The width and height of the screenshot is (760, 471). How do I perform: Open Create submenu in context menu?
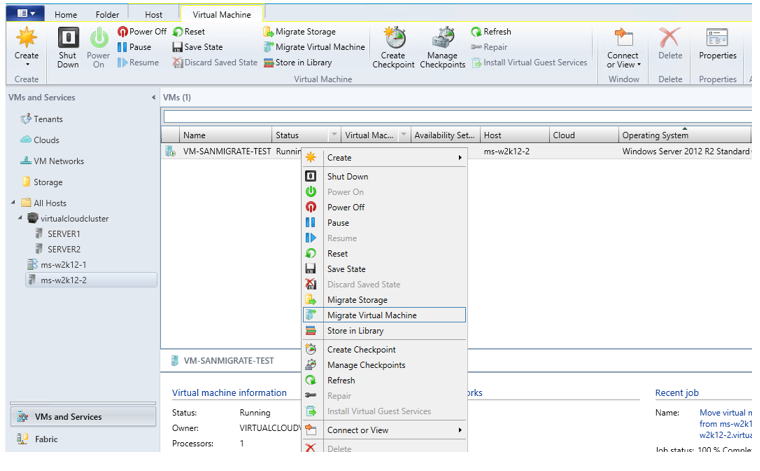pos(384,157)
